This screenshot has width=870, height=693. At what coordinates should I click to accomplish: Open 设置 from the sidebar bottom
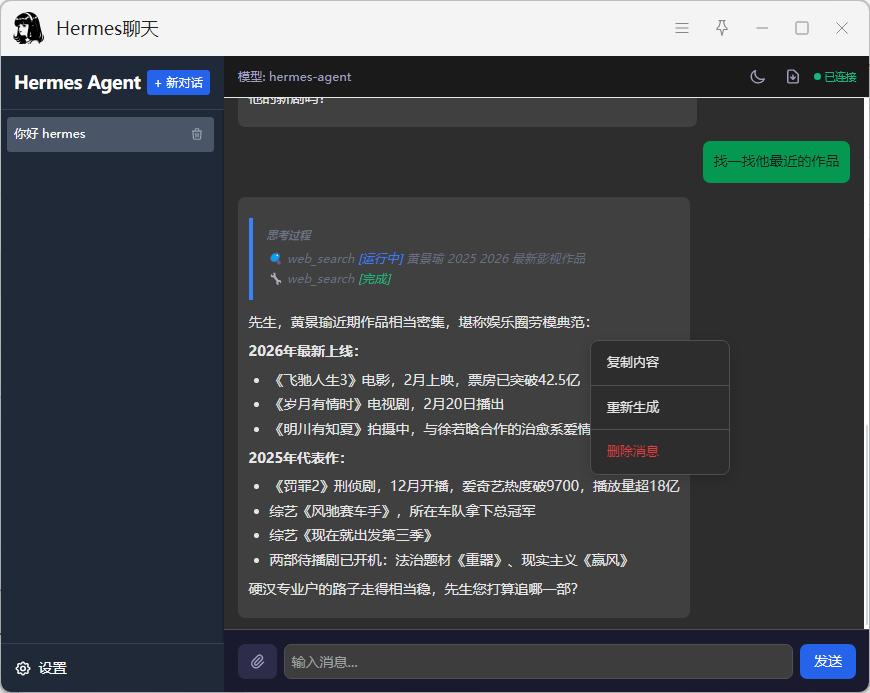point(41,668)
